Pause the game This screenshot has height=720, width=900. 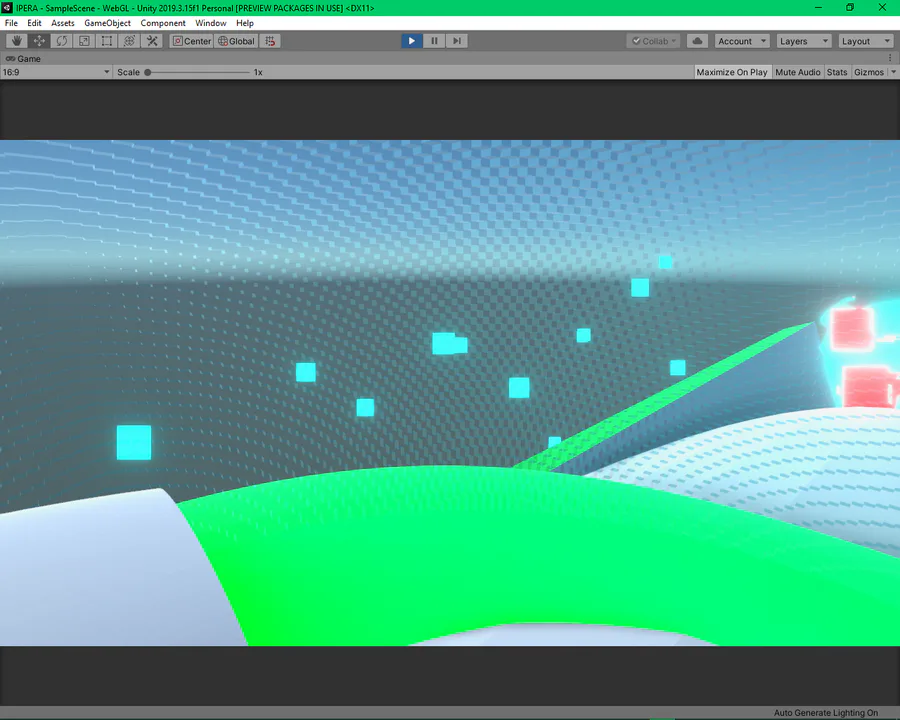pos(434,41)
